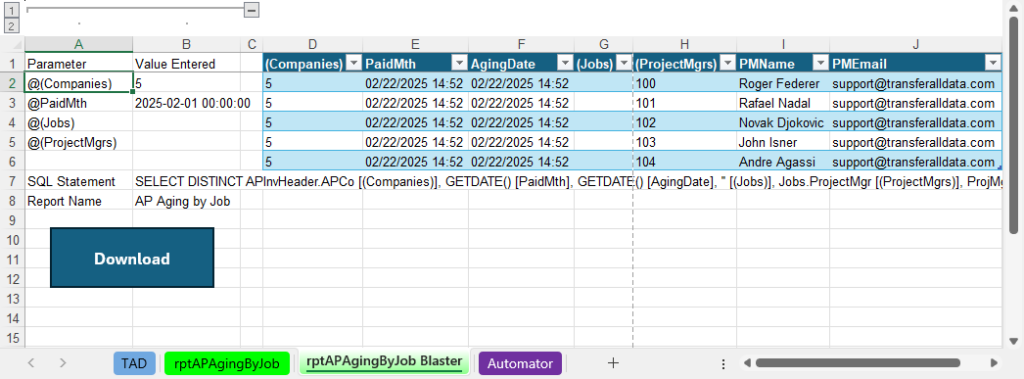Click next sheet navigation arrow
The image size is (1024, 379).
[63, 363]
